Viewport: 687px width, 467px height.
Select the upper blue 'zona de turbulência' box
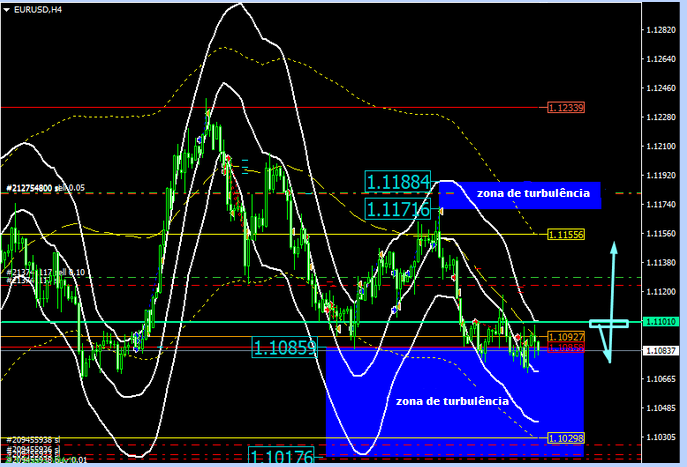pyautogui.click(x=521, y=194)
